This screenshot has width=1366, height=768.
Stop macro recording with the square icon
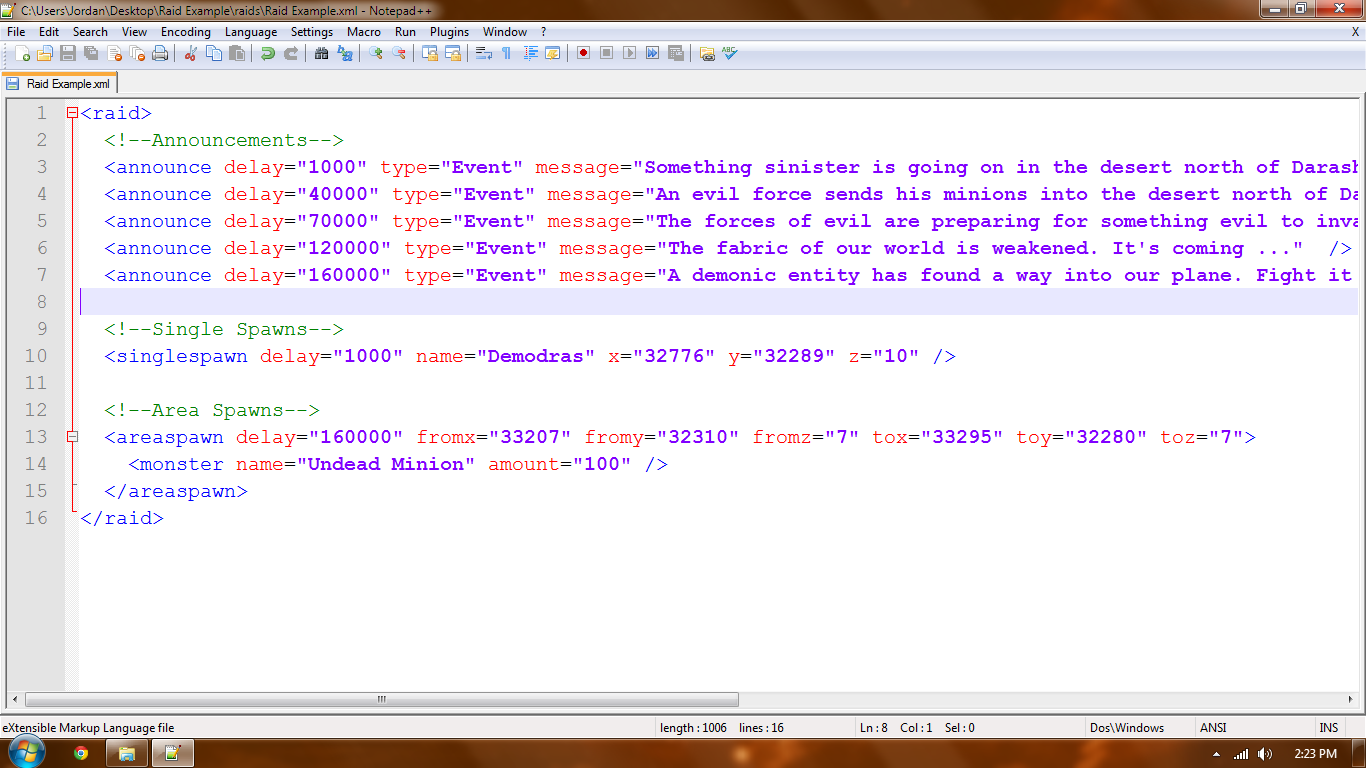coord(606,53)
